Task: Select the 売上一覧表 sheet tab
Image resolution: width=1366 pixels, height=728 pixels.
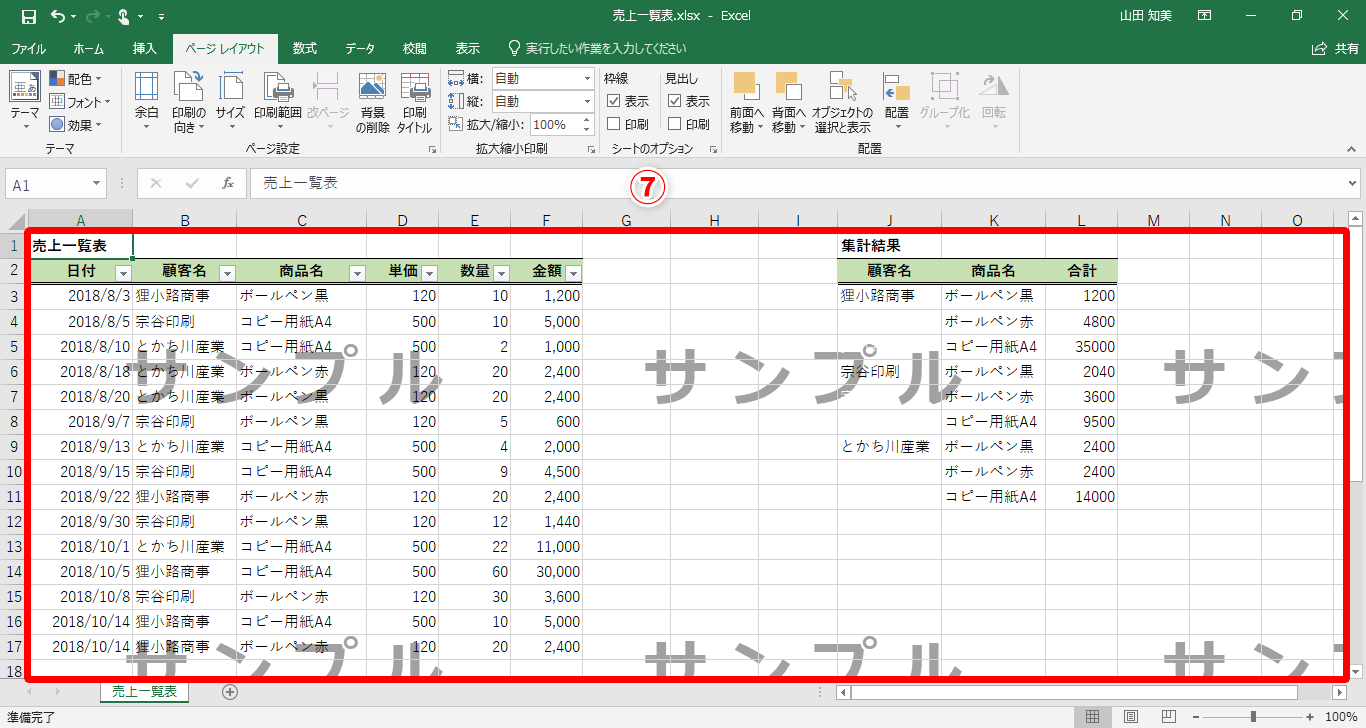Action: click(144, 691)
